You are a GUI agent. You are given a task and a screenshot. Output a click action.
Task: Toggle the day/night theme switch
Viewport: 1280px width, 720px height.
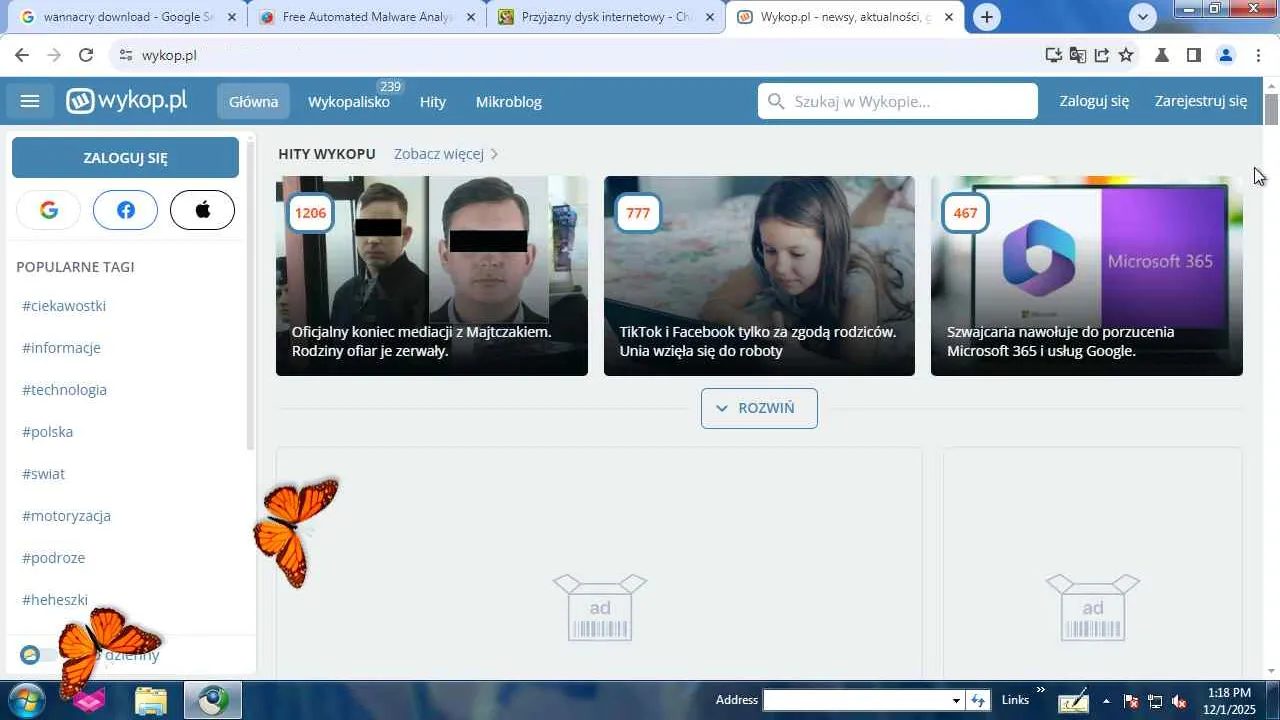(x=39, y=655)
